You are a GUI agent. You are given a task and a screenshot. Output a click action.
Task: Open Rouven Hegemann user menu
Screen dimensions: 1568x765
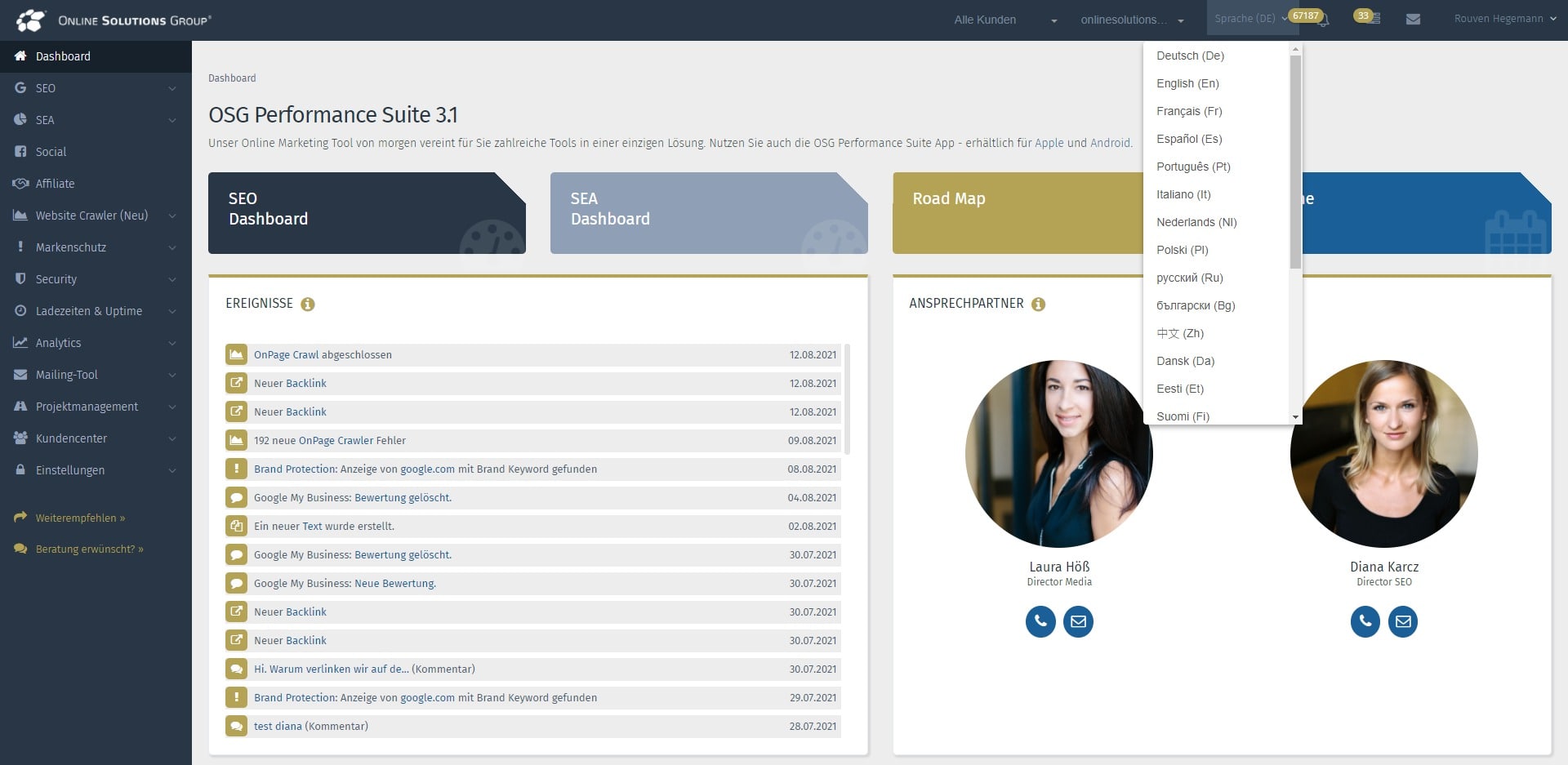(1504, 19)
